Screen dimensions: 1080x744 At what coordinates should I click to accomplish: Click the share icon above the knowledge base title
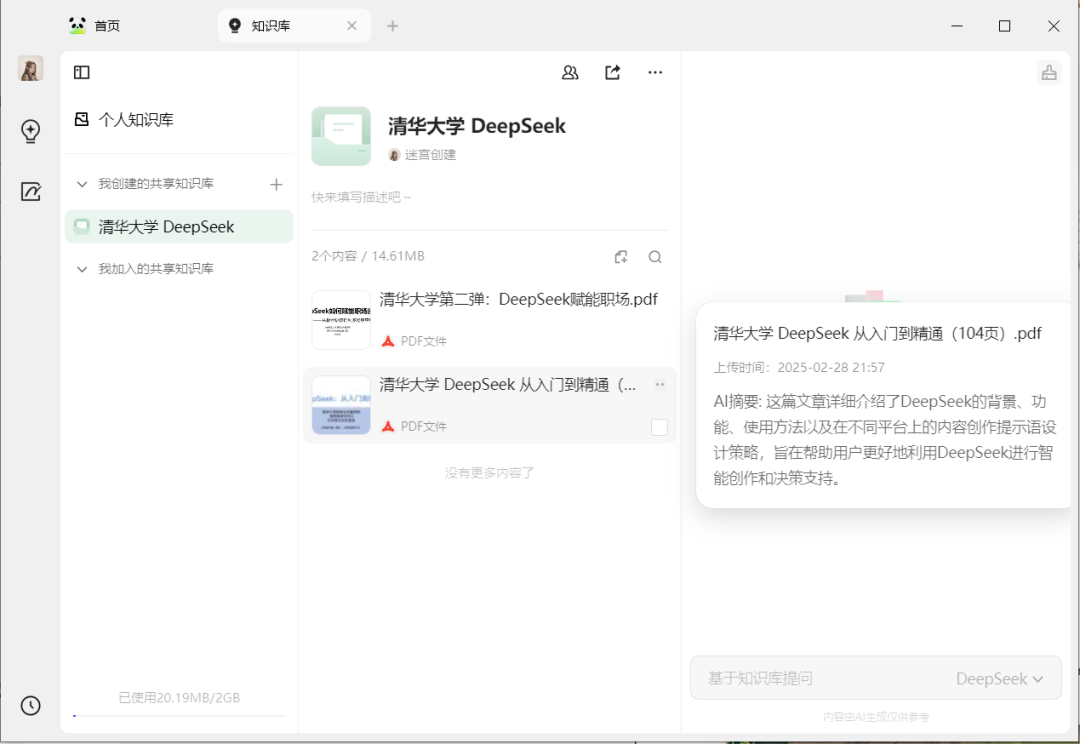click(612, 72)
